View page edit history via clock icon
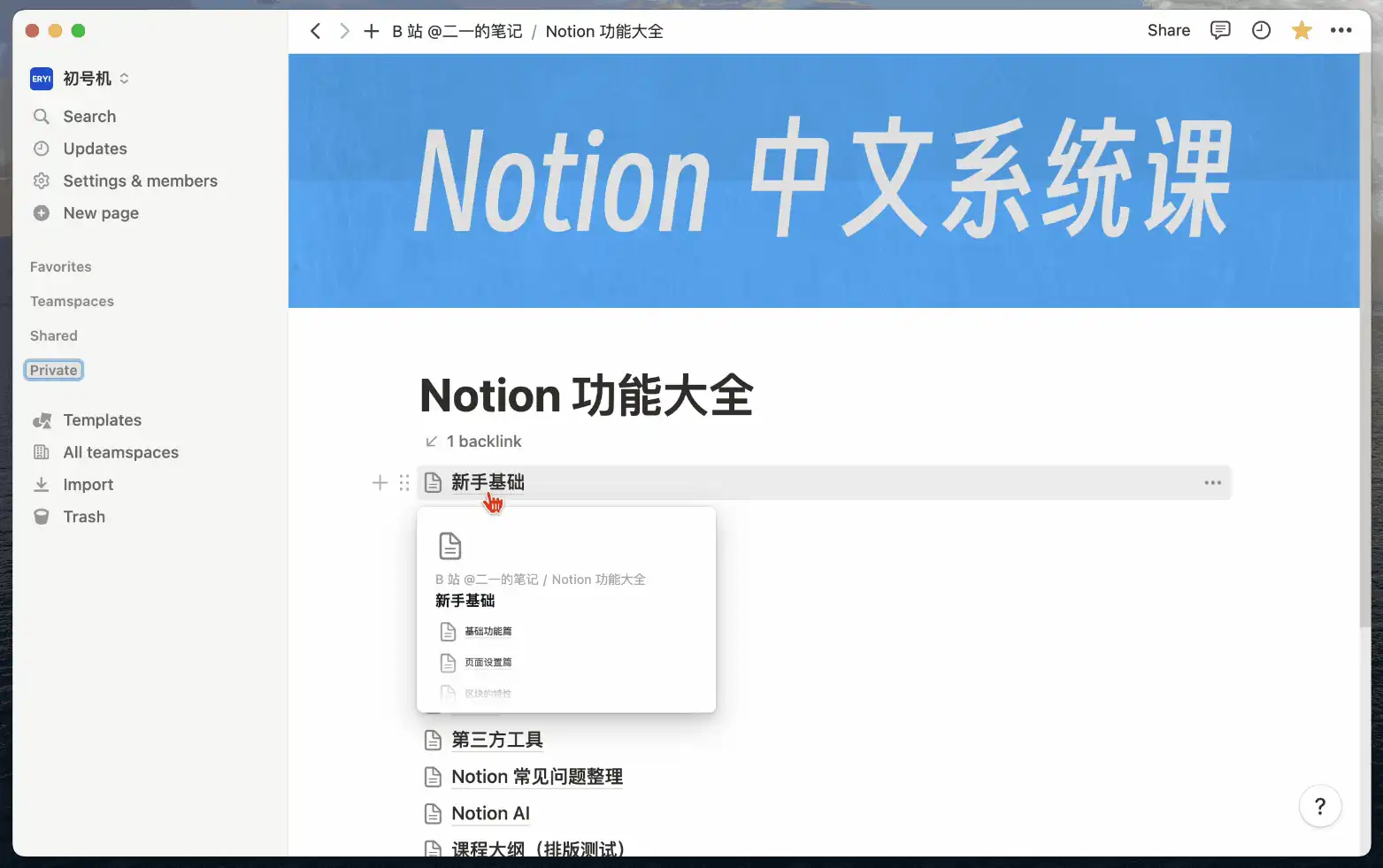 coord(1261,30)
